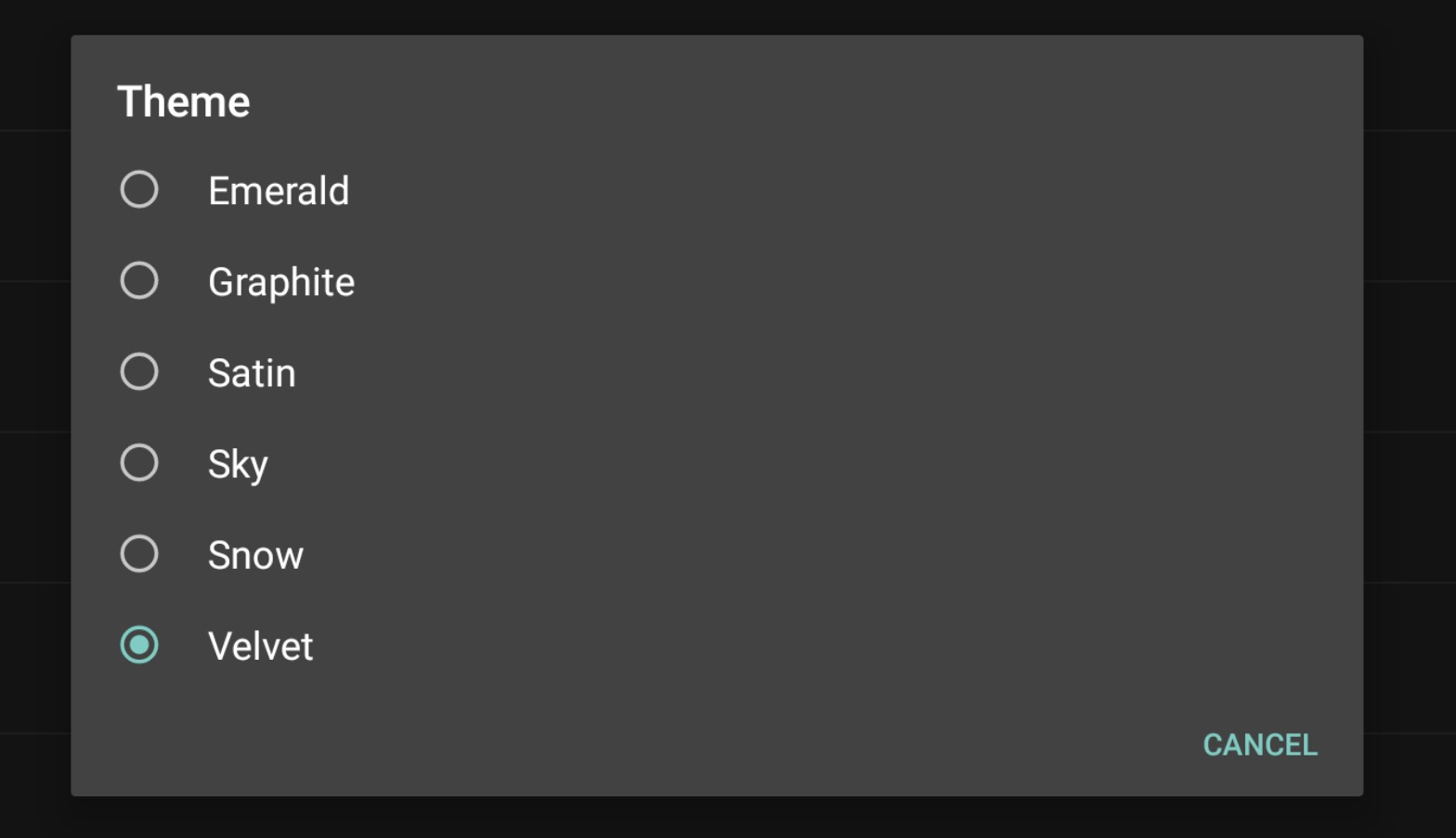The image size is (1456, 838).
Task: Tap the Sky theme label
Action: click(238, 464)
